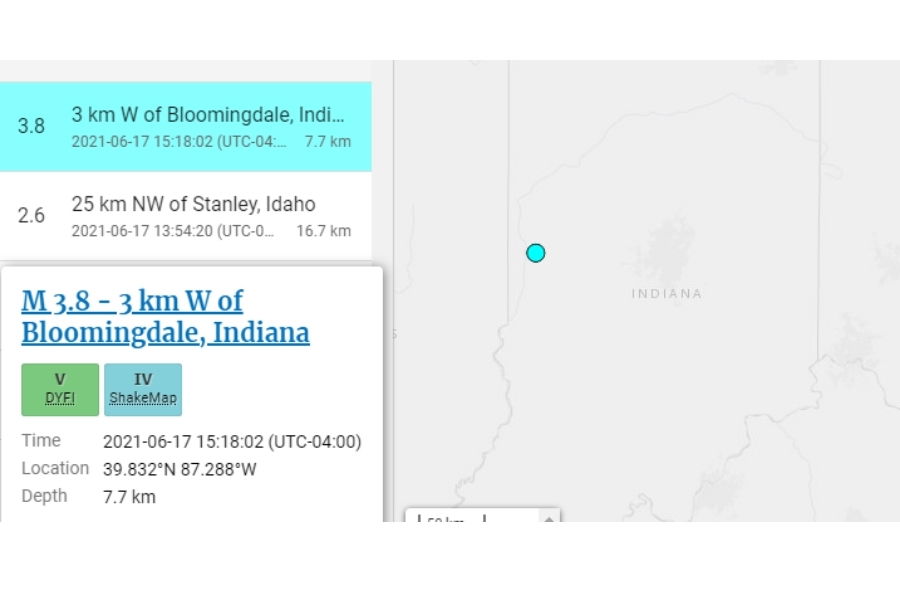
Task: Click the 16.7 km depth in the Stanley row
Action: coord(324,231)
